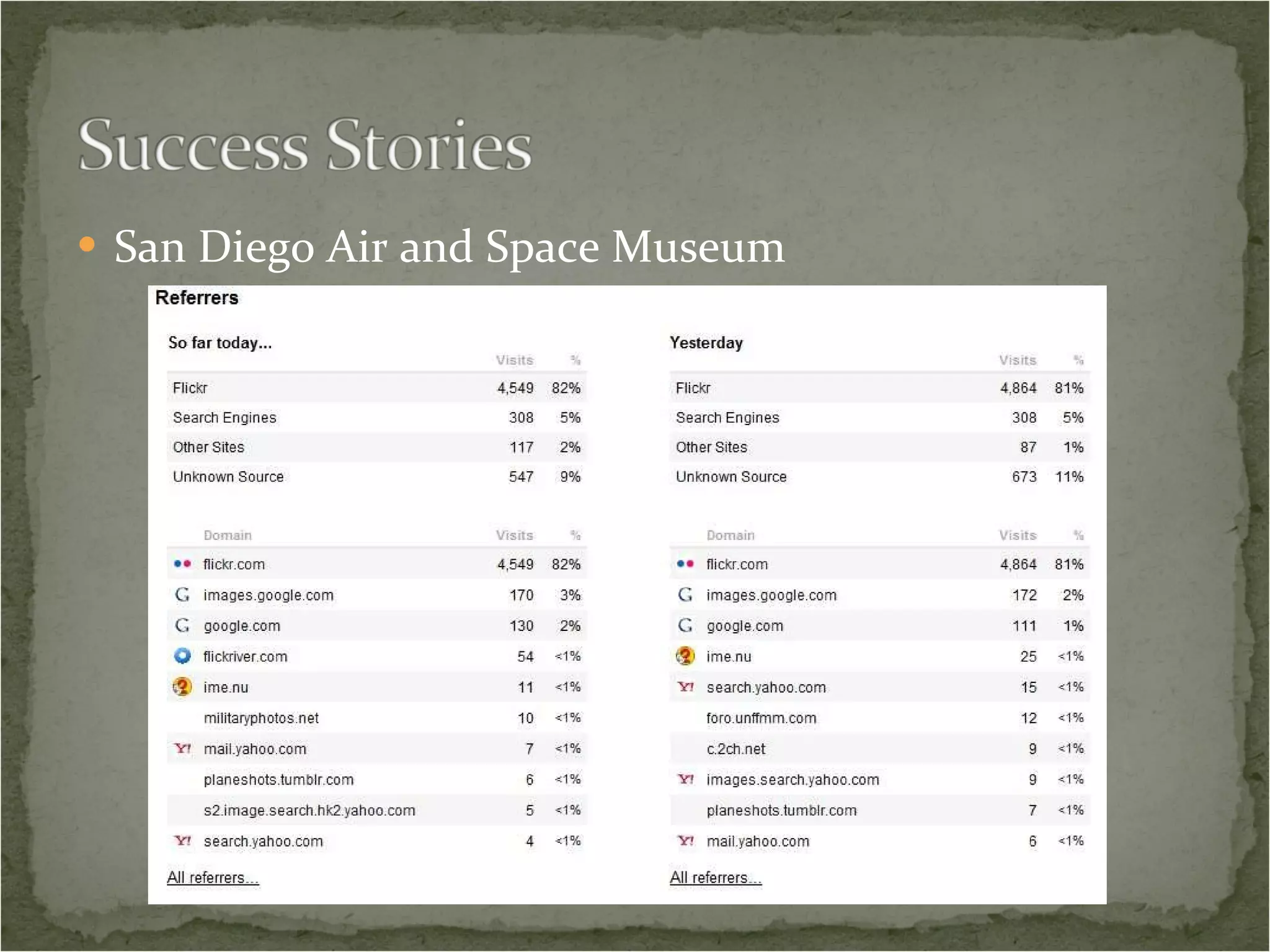The width and height of the screenshot is (1270, 952).
Task: Click the Google icon beside images.google.com today
Action: (182, 595)
